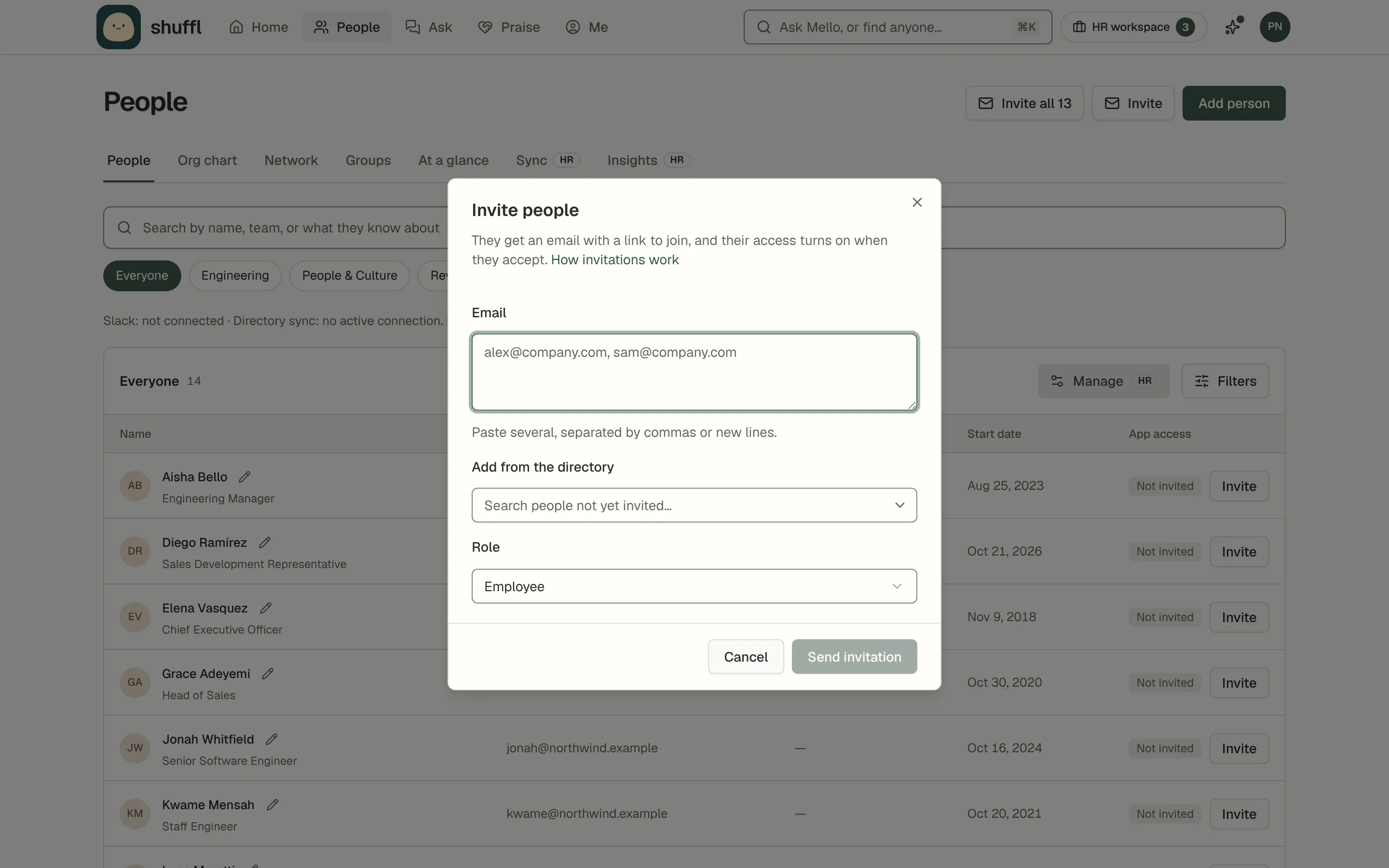Click the magnifier icon in people search
Screen dimensions: 1389x868
(124, 228)
